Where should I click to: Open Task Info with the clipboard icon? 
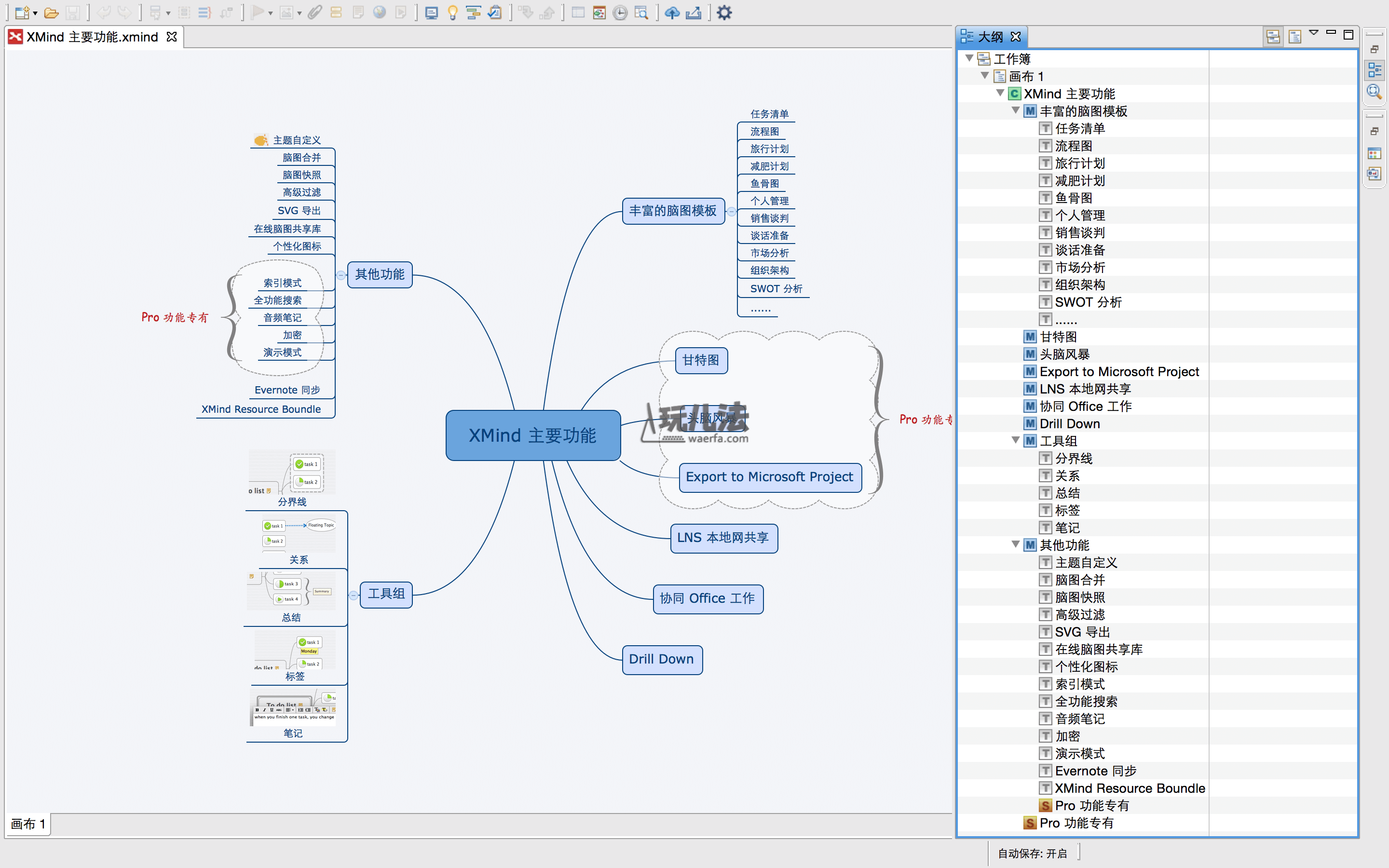pos(495,13)
